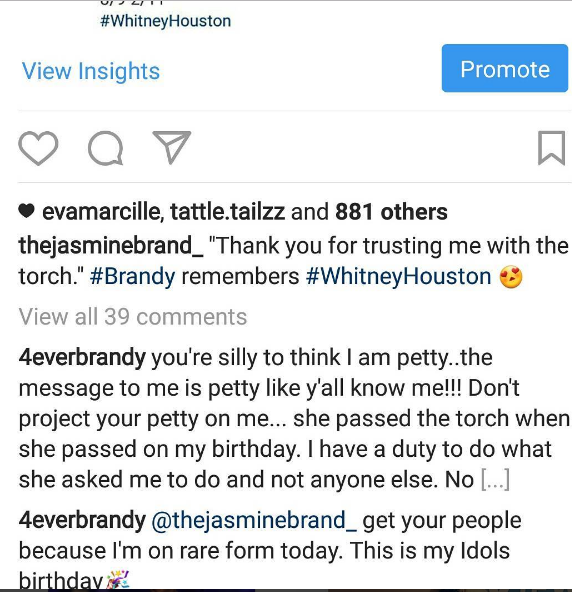Viewport: 572px width, 592px height.
Task: Click the heart-eyes emoji in caption
Action: [x=510, y=276]
